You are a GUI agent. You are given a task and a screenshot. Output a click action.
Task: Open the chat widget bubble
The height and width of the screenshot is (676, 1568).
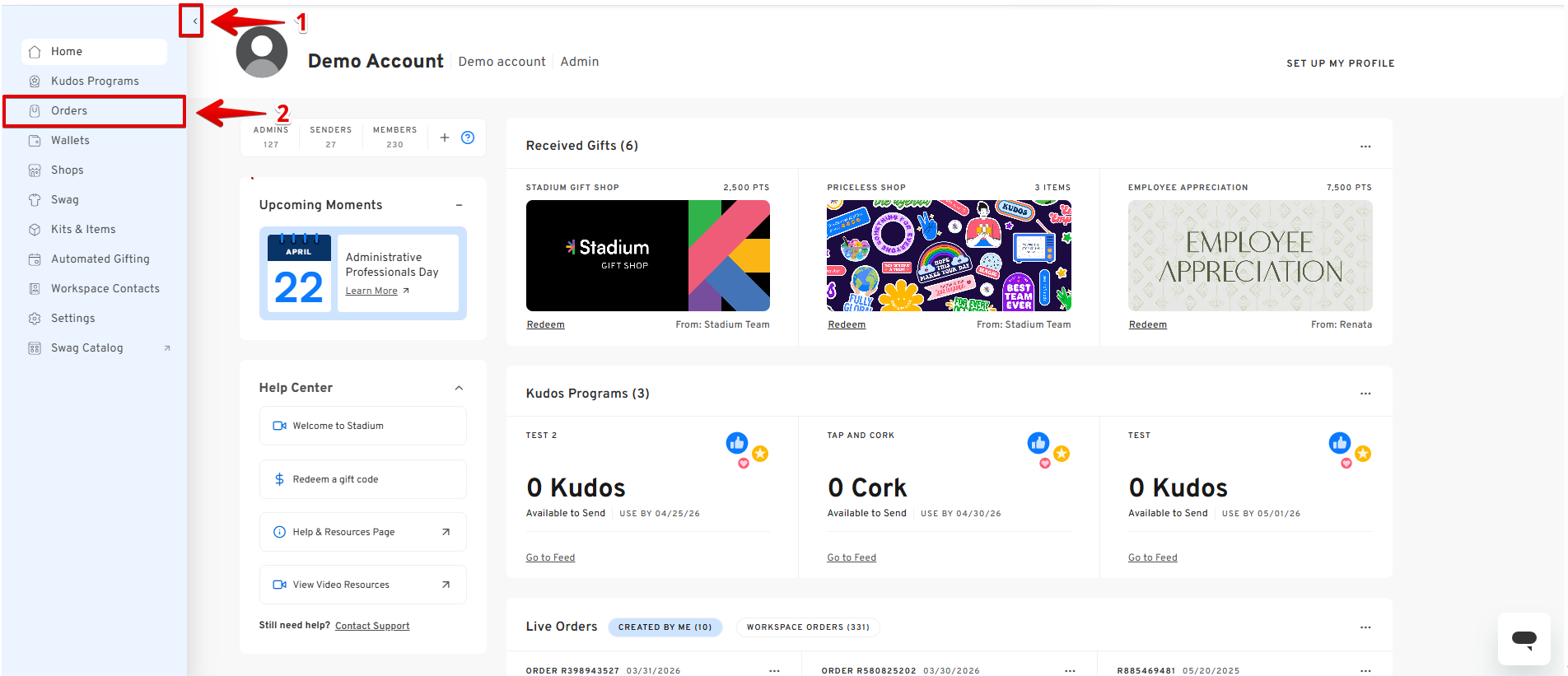(1524, 638)
